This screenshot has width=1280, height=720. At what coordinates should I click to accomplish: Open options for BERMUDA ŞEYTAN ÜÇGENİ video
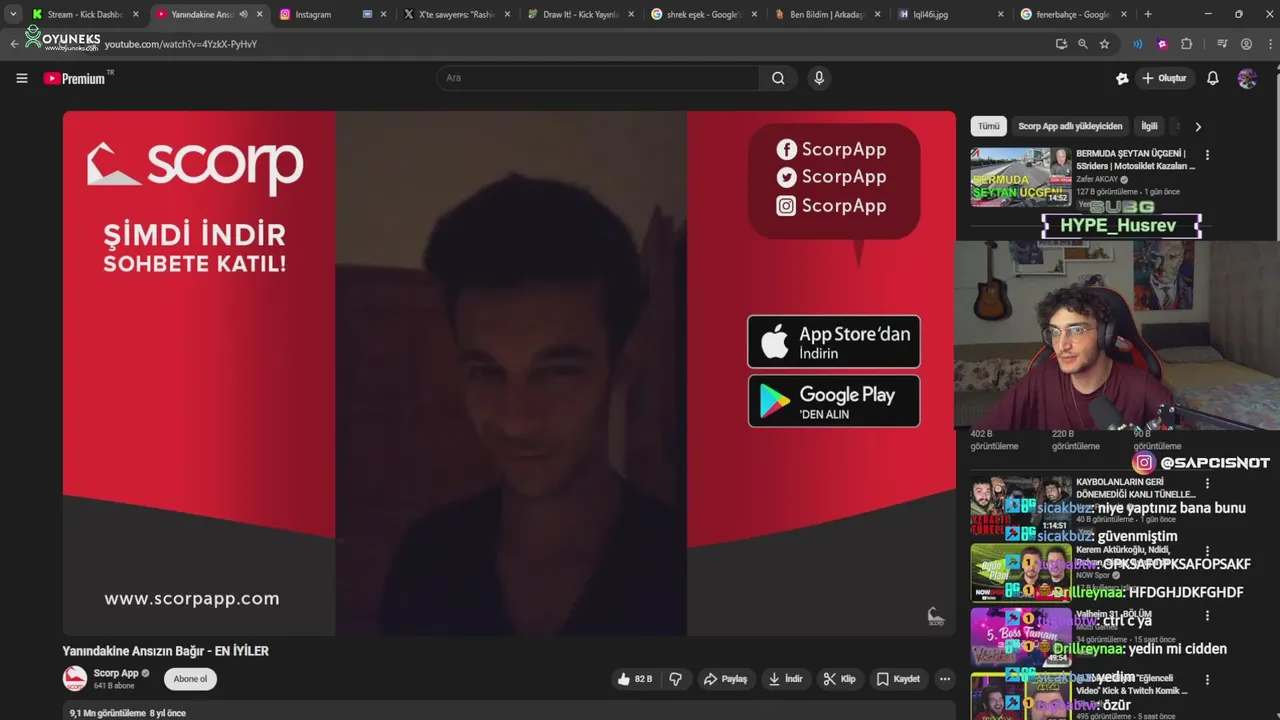1207,155
